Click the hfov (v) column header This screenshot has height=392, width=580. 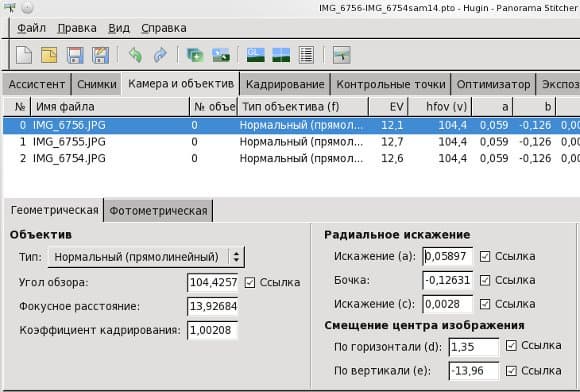440,107
